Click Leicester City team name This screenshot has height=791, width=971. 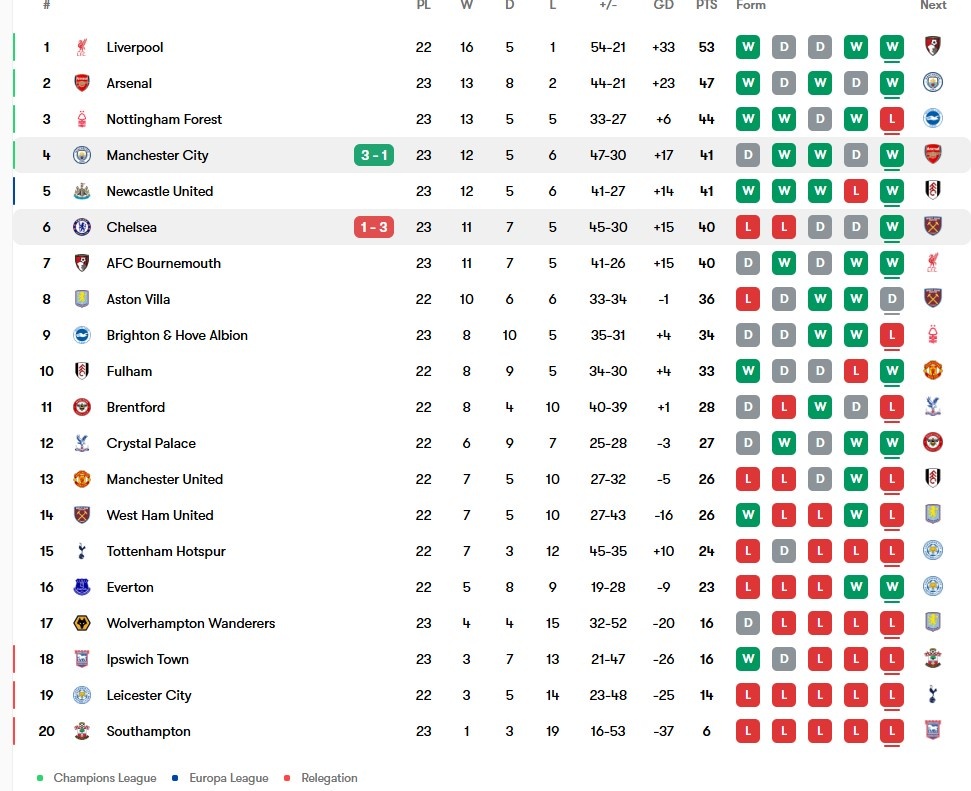coord(149,696)
